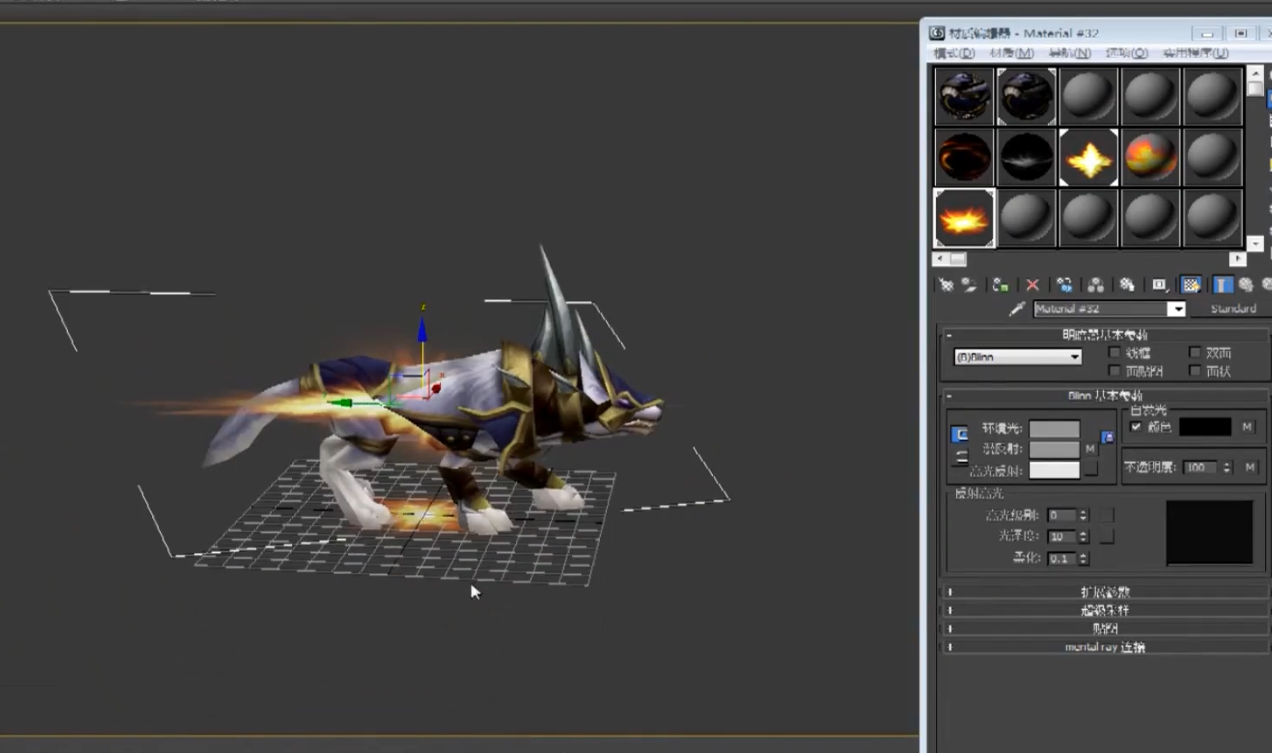1272x753 pixels.
Task: Expand the 扩展参数 rollout
Action: pos(1104,592)
